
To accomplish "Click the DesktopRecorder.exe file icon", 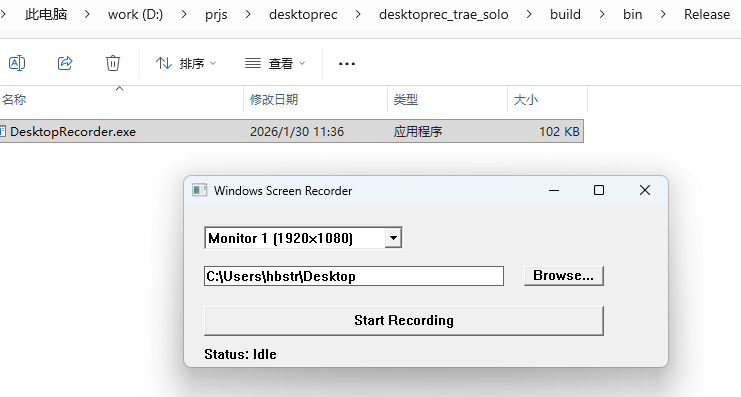I will coord(3,131).
